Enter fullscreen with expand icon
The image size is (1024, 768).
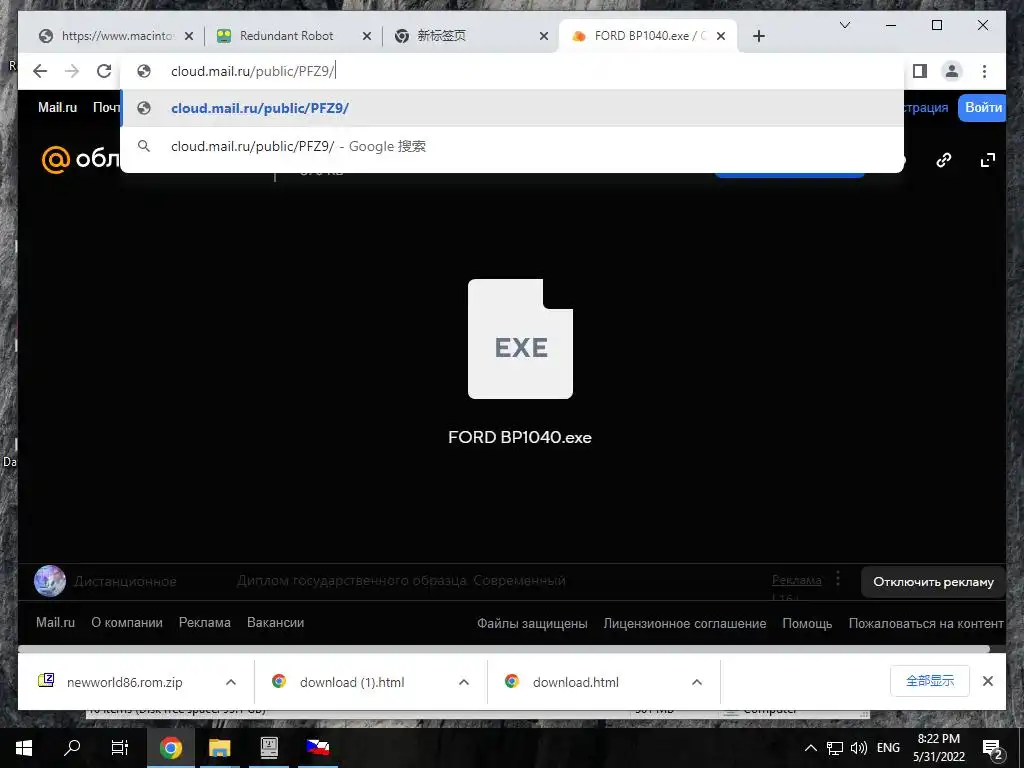[987, 160]
